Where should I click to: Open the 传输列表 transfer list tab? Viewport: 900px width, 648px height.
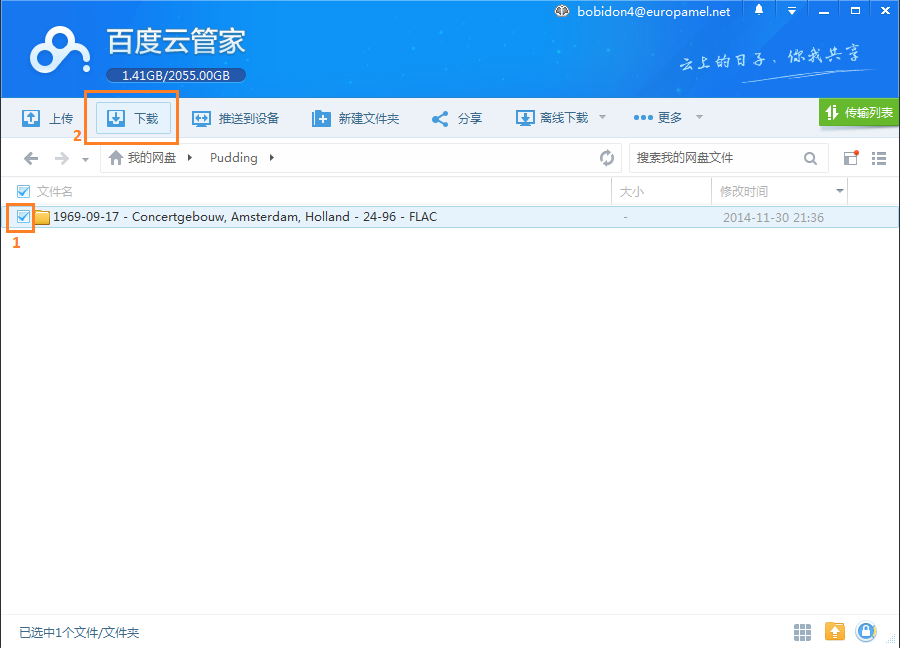859,113
